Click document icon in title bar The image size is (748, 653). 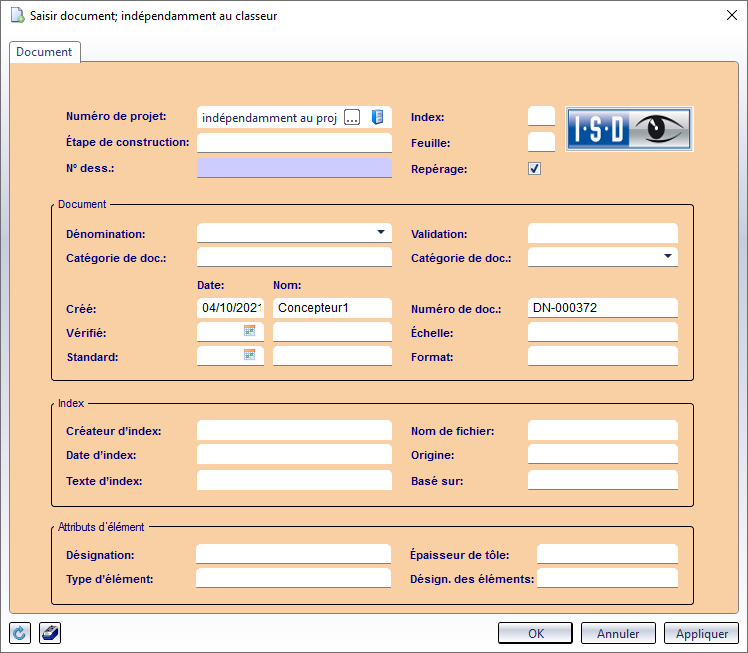[x=16, y=16]
